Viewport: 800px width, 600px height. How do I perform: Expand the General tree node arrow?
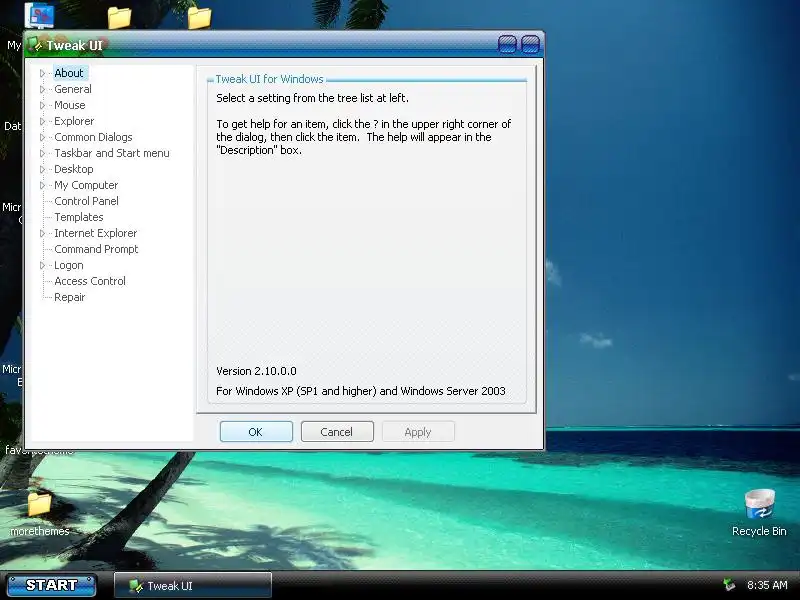pyautogui.click(x=43, y=89)
